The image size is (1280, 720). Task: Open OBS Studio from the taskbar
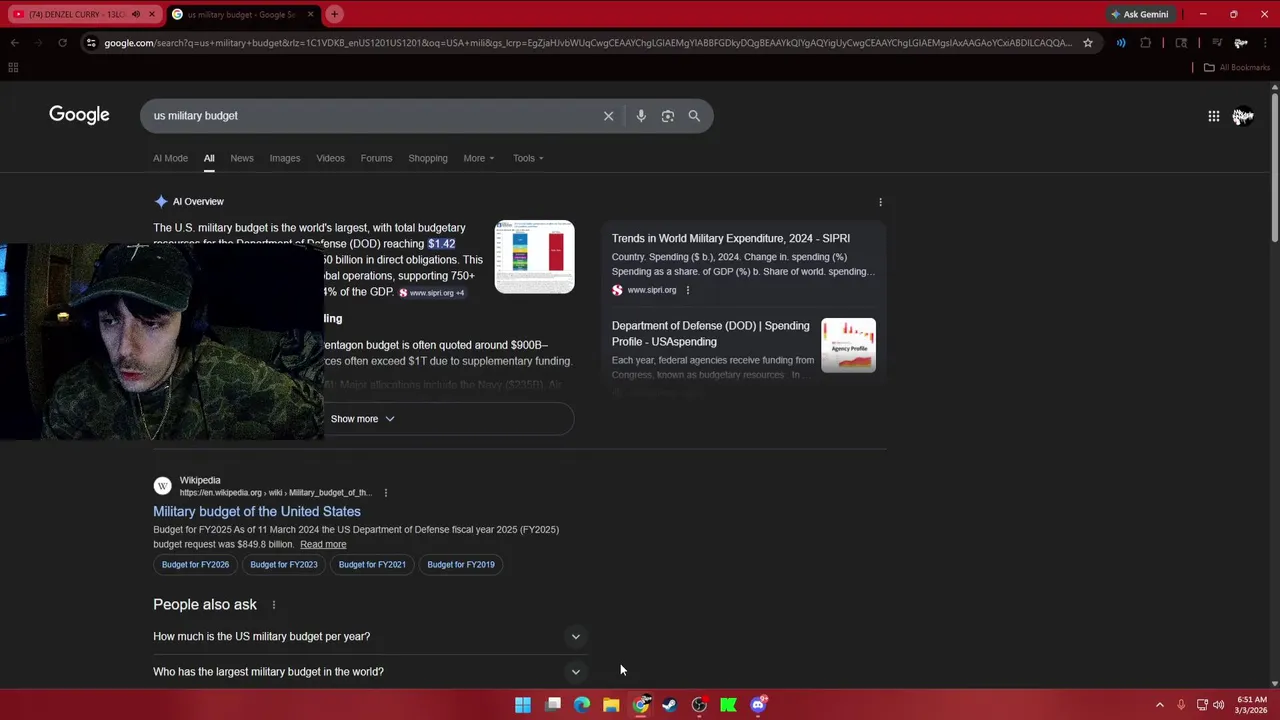[699, 705]
